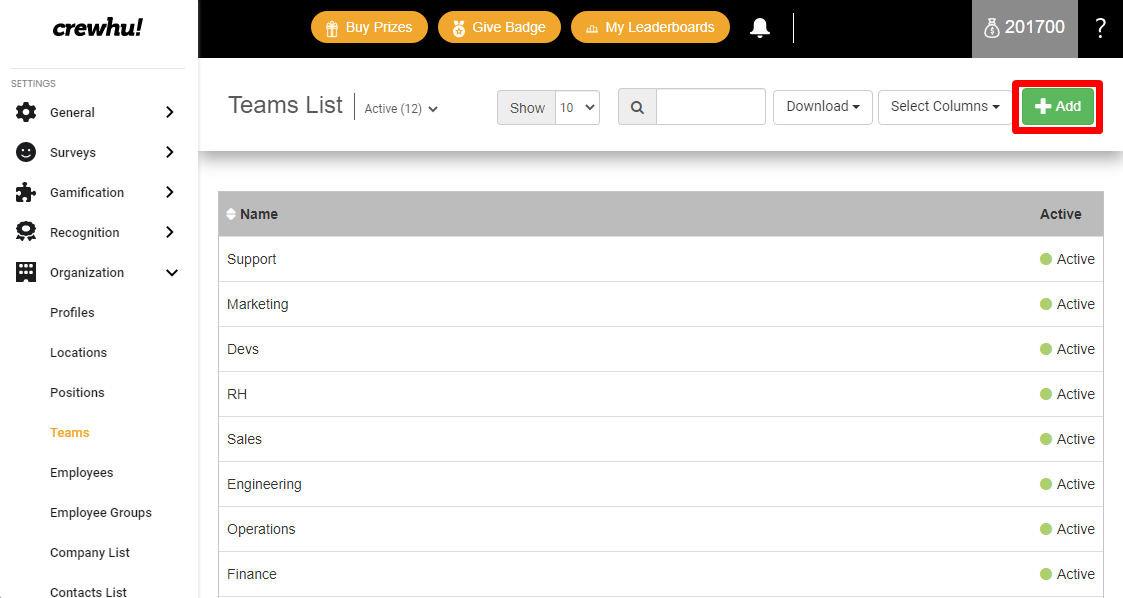Click into the teams search field
Screen dimensions: 1123x598
pyautogui.click(x=710, y=107)
